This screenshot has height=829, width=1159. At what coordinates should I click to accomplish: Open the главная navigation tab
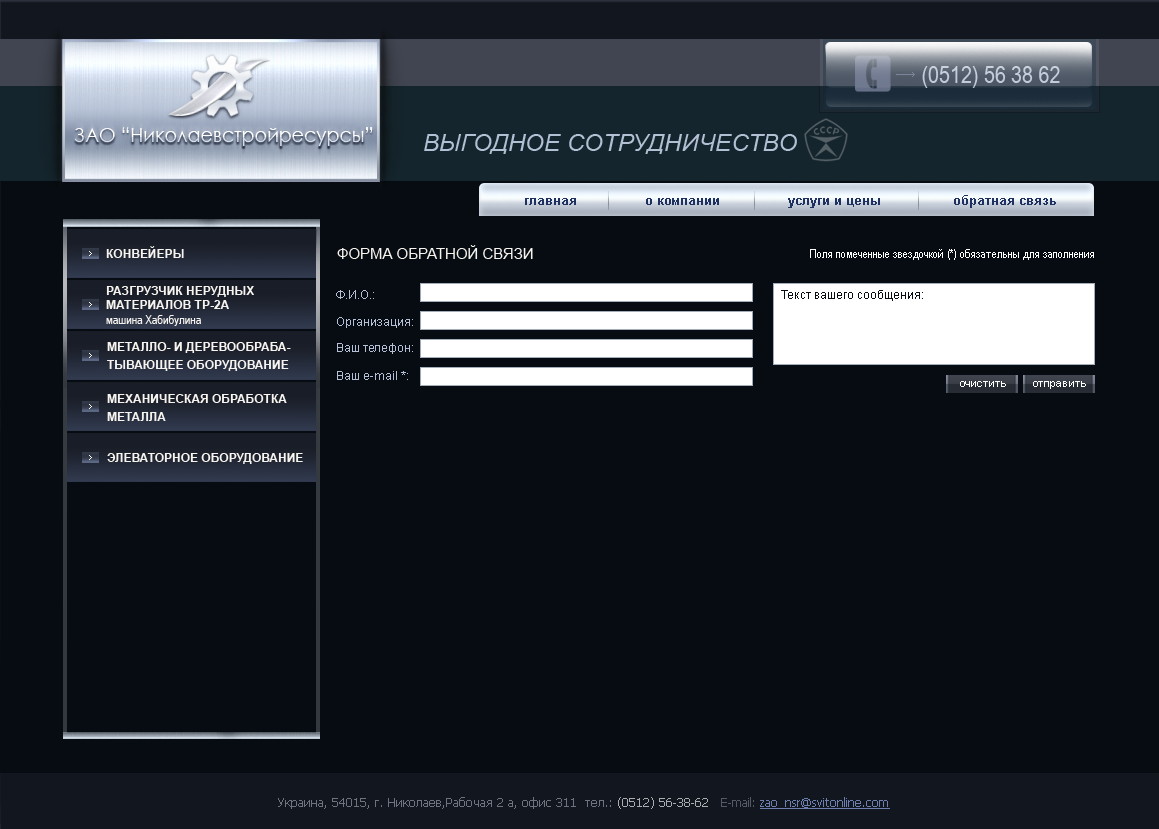[x=550, y=201]
